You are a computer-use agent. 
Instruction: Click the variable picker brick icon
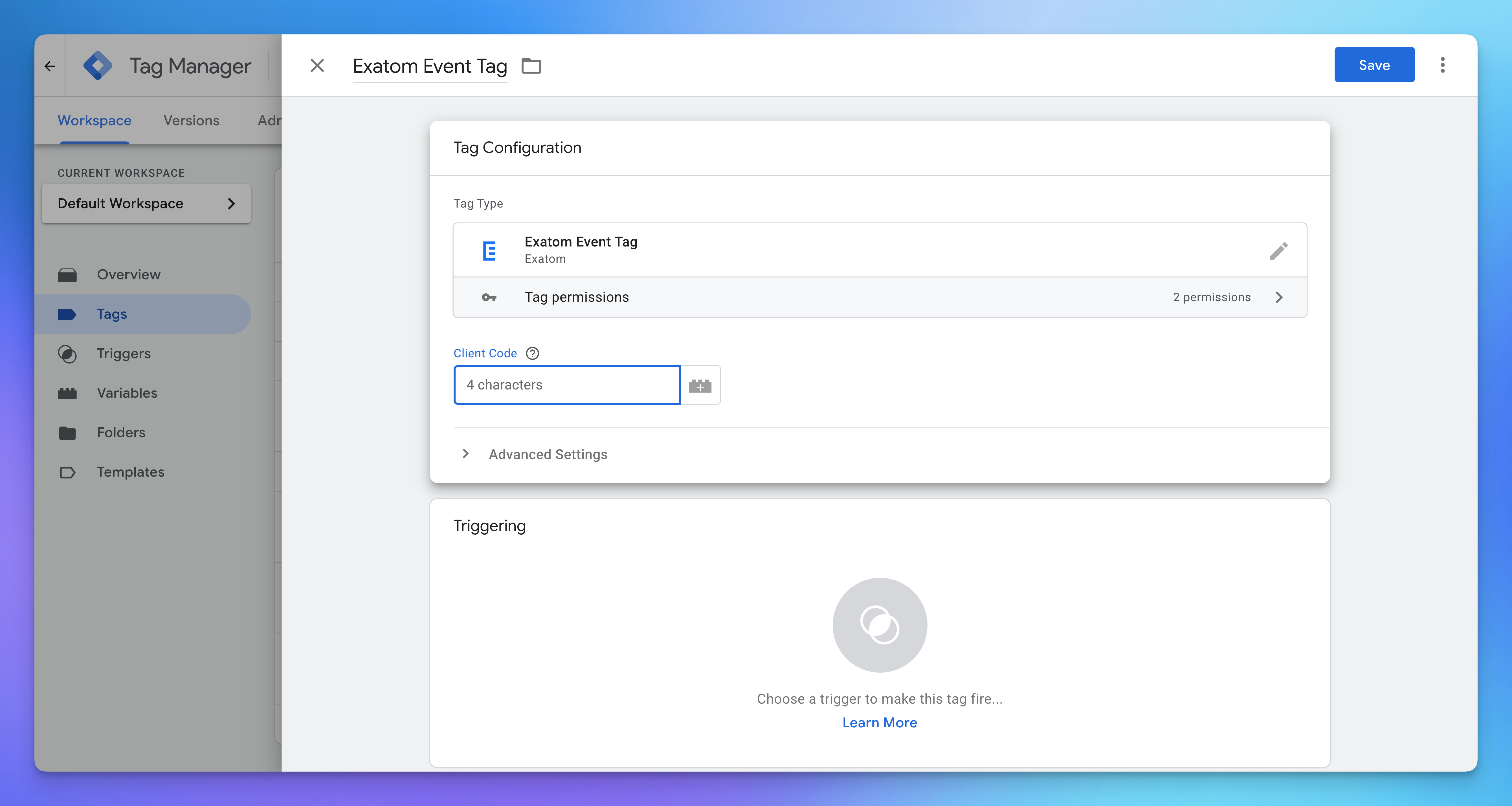click(x=700, y=386)
